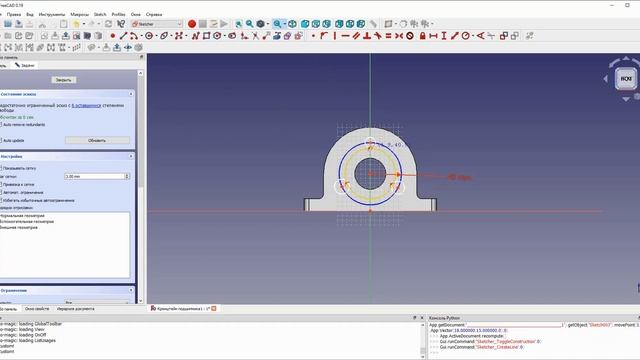
Task: Open the Sketch menu
Action: tap(100, 14)
